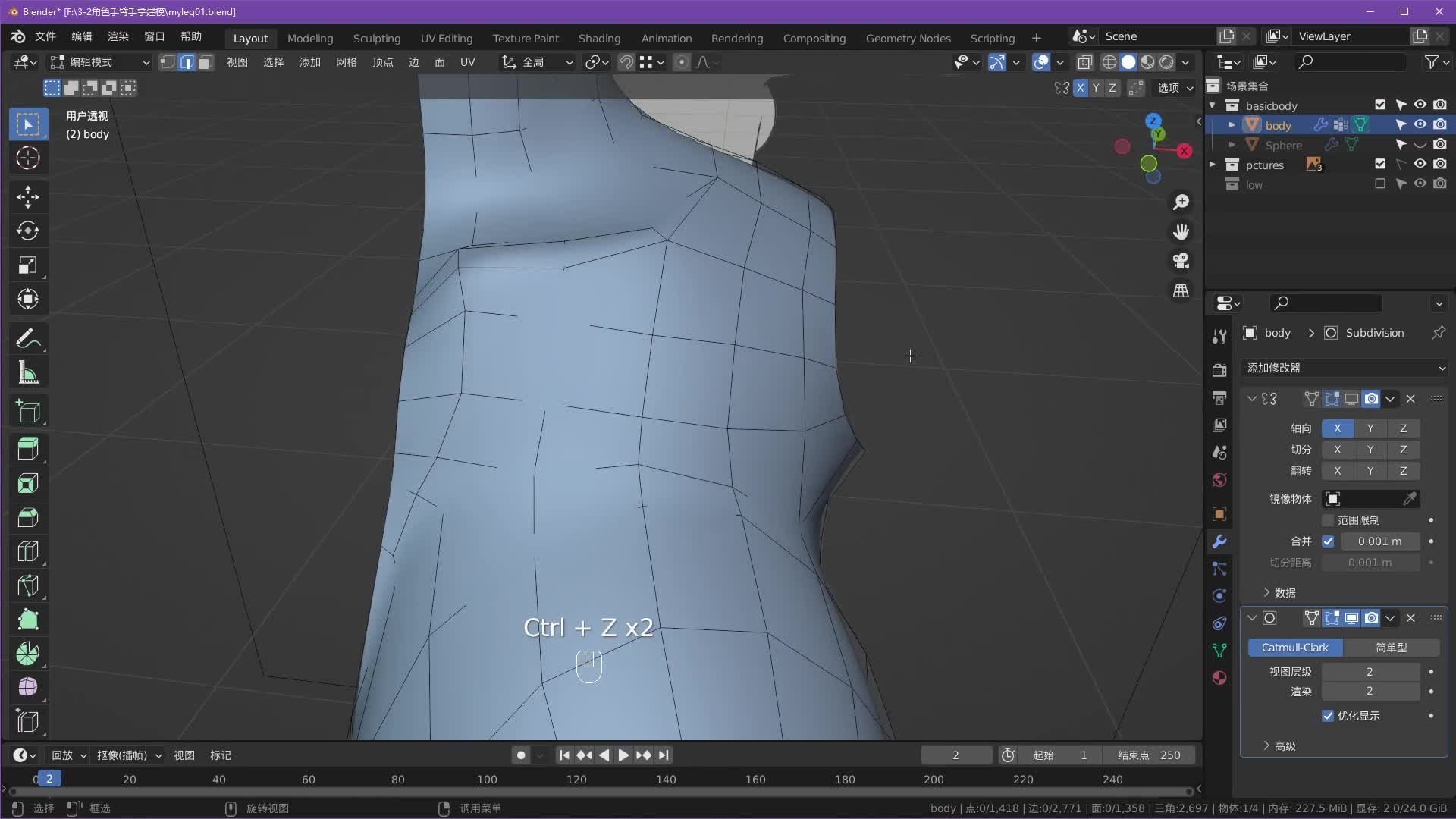Switch to face select mode

tap(206, 62)
